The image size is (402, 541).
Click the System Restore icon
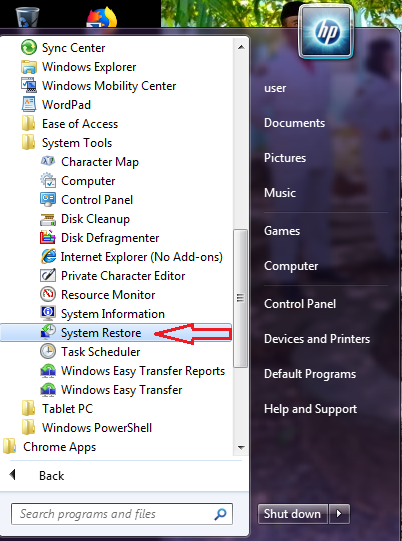click(48, 332)
